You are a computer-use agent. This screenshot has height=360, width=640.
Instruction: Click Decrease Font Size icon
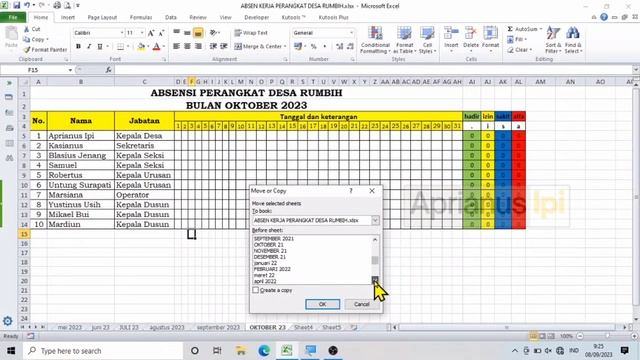[x=161, y=33]
